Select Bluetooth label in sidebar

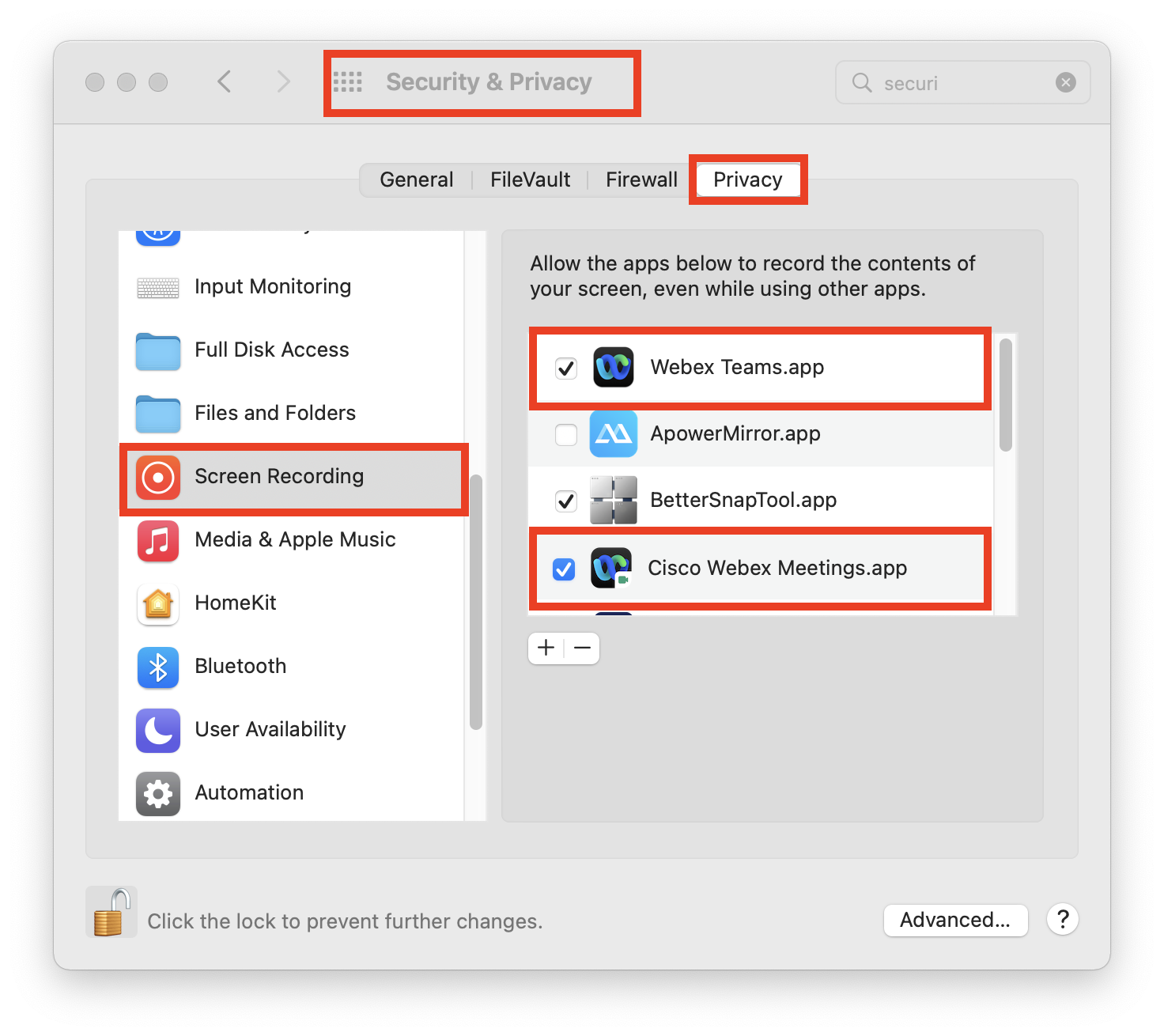coord(240,666)
